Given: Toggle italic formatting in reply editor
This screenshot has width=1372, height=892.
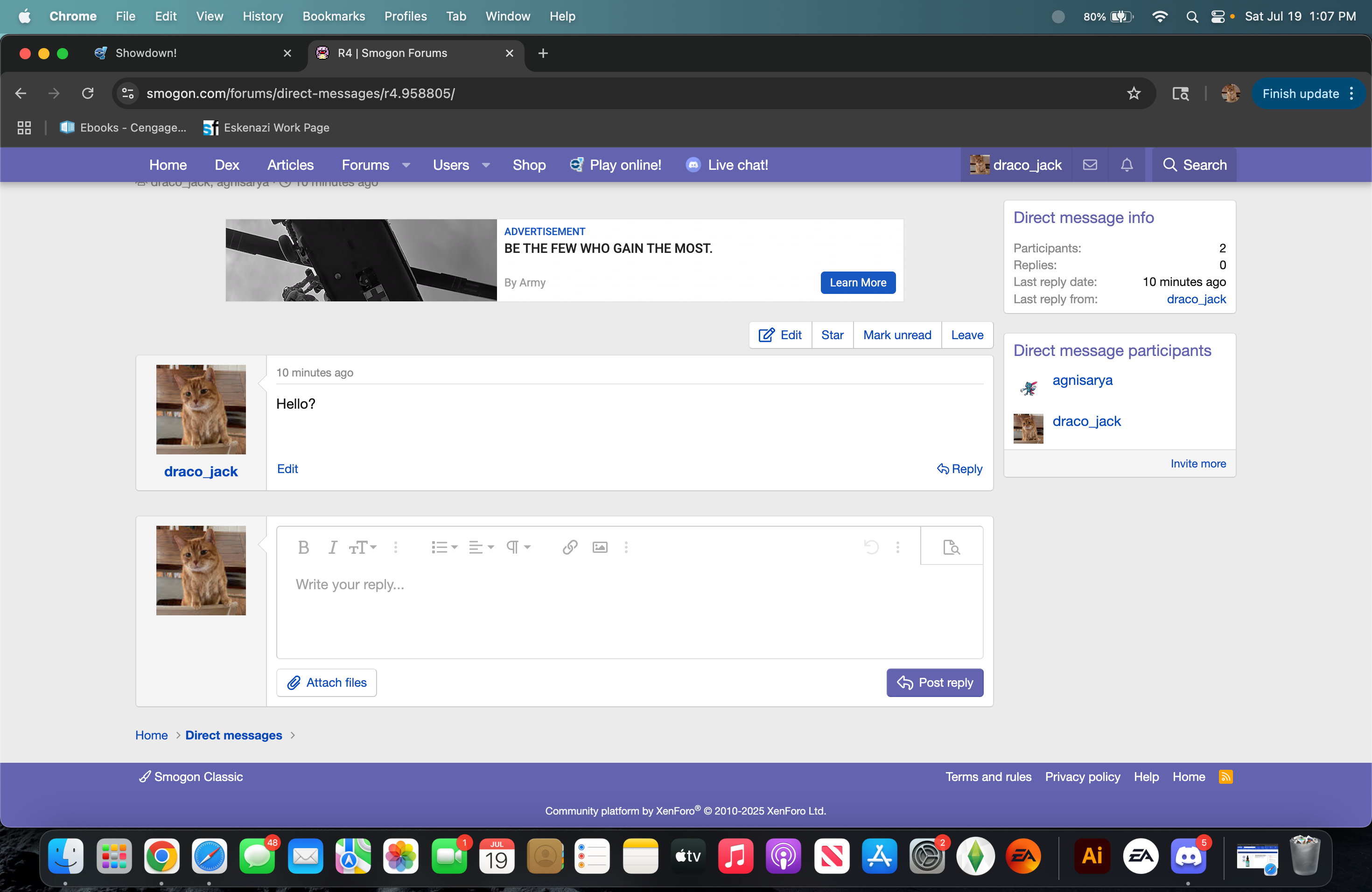Looking at the screenshot, I should [332, 547].
